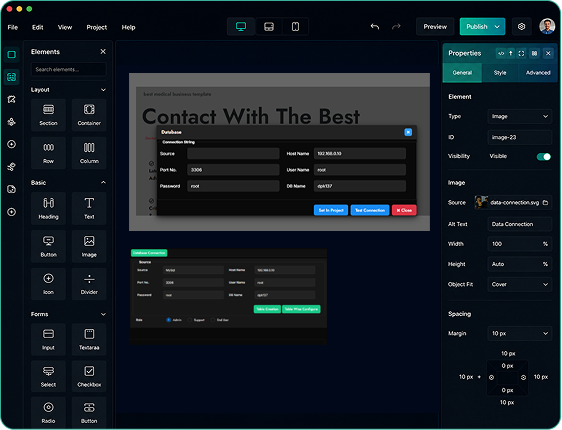Viewport: 562px width, 430px height.
Task: Switch to the Style tab
Action: point(500,73)
